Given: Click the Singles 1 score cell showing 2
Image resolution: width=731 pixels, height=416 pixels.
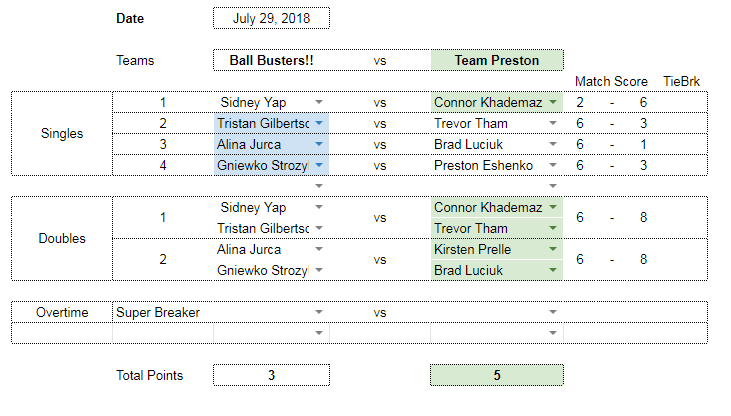Looking at the screenshot, I should [x=580, y=102].
